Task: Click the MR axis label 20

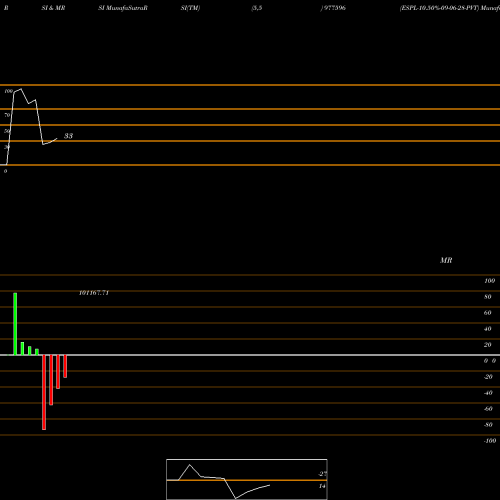Action: click(488, 345)
